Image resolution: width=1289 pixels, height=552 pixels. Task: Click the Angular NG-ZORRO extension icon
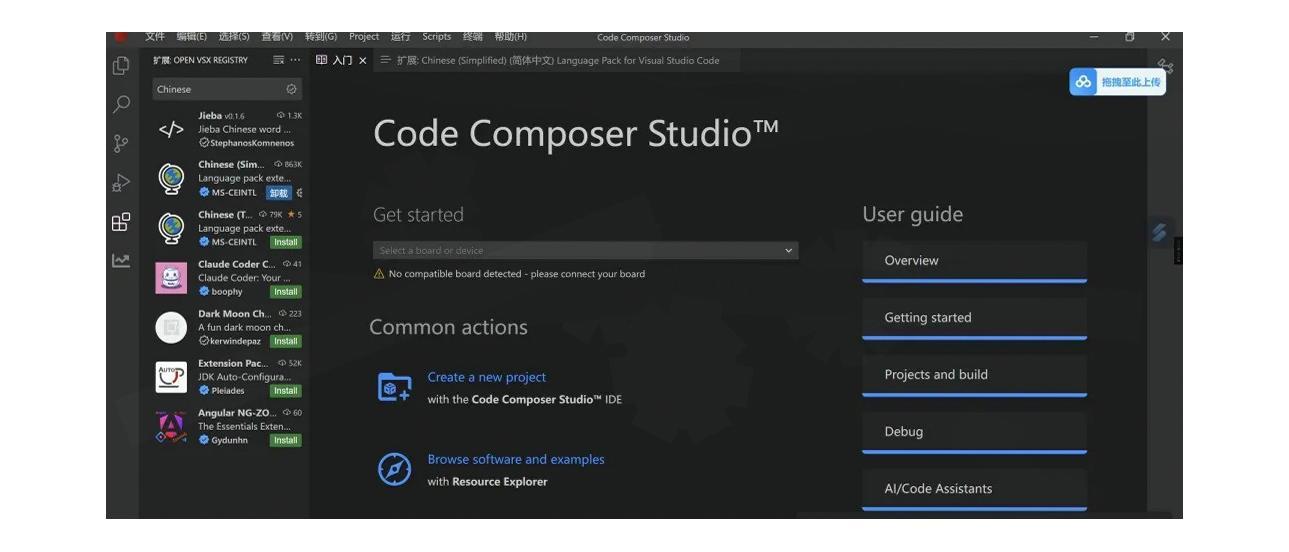[x=171, y=427]
